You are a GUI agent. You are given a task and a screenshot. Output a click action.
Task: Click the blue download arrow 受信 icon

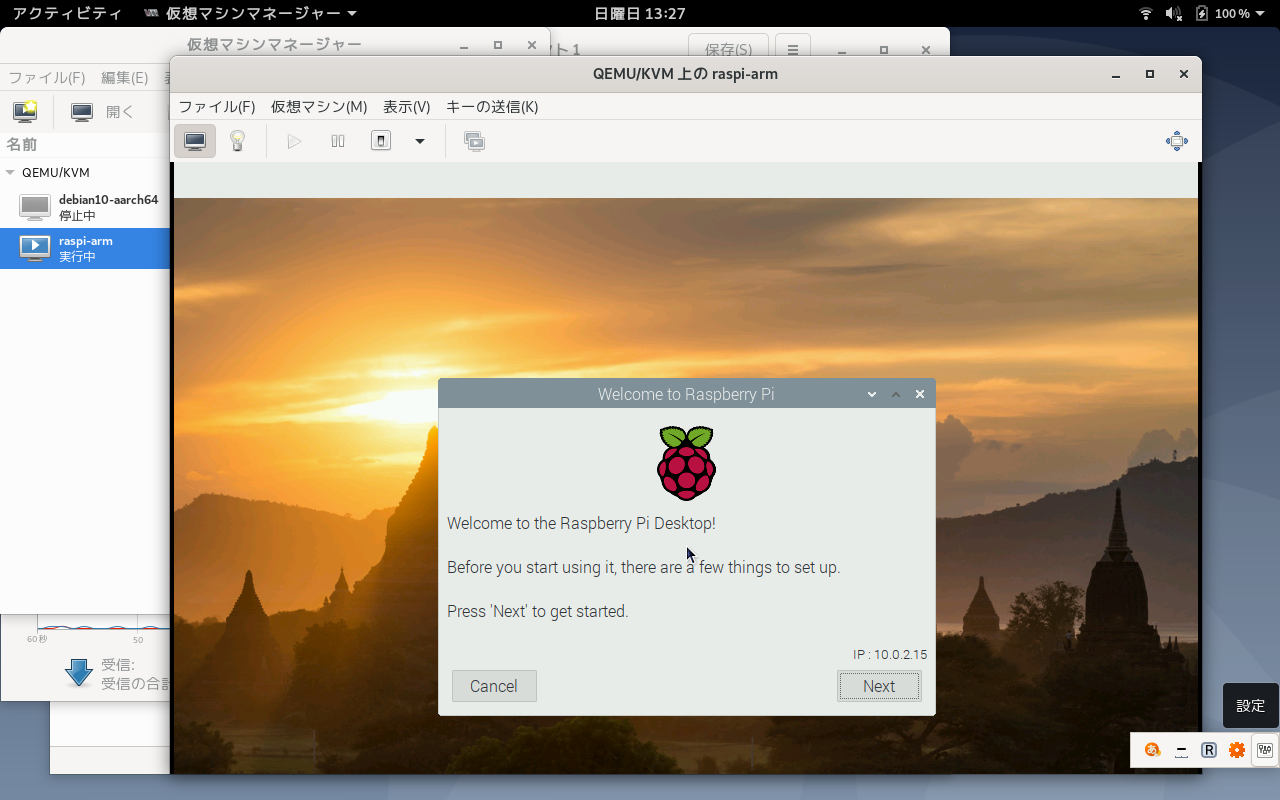click(79, 672)
